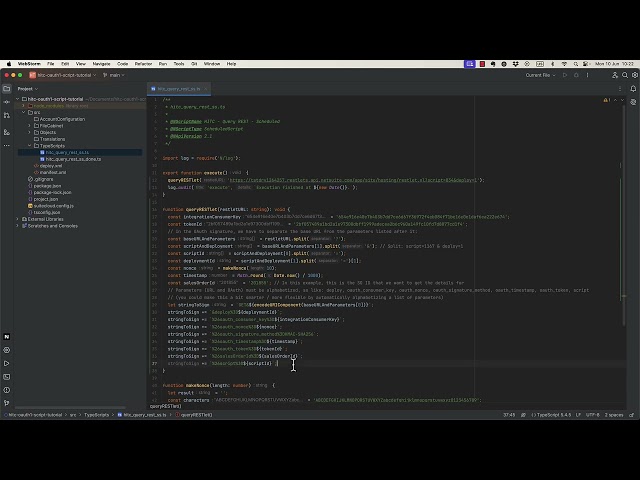This screenshot has height=480, width=640.
Task: Click the Debug button in toolbar
Action: pos(576,75)
